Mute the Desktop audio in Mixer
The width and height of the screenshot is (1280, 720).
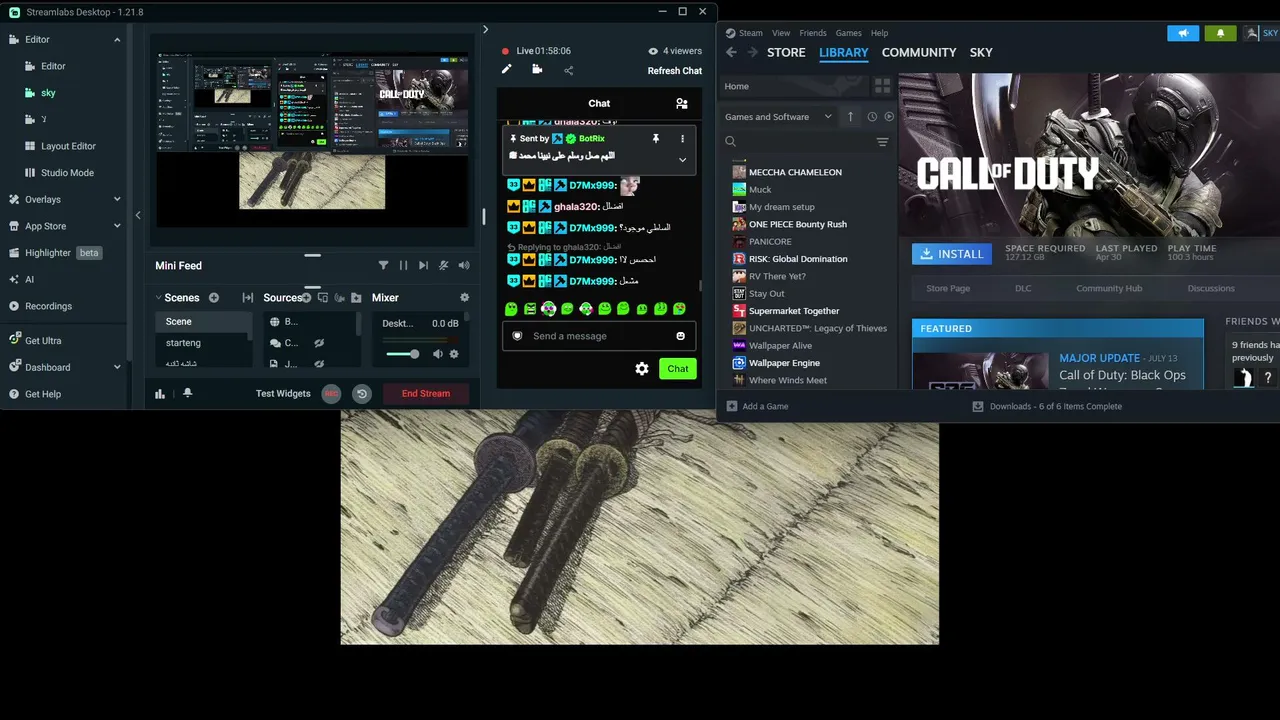[x=438, y=354]
